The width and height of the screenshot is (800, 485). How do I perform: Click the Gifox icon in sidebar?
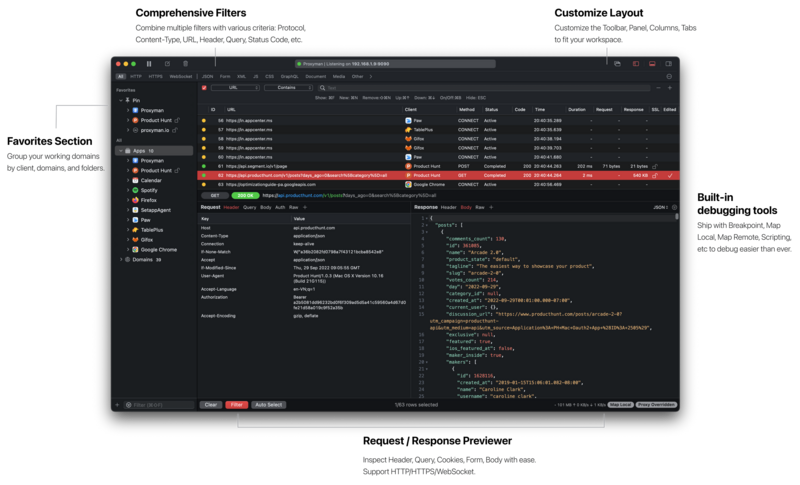tap(135, 240)
